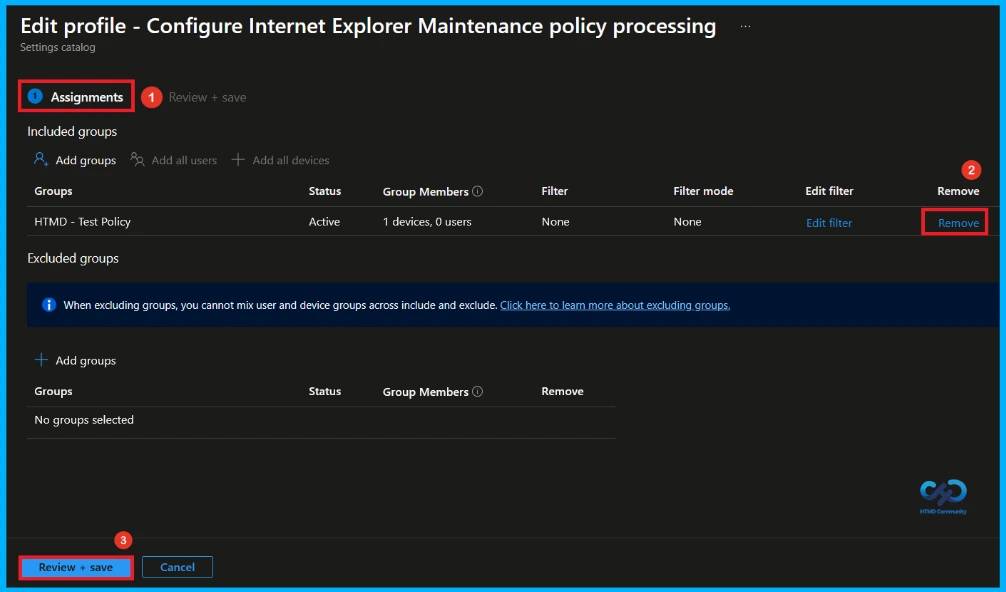1006x592 pixels.
Task: Click the 1 devices, 0 users cell
Action: pyautogui.click(x=427, y=221)
